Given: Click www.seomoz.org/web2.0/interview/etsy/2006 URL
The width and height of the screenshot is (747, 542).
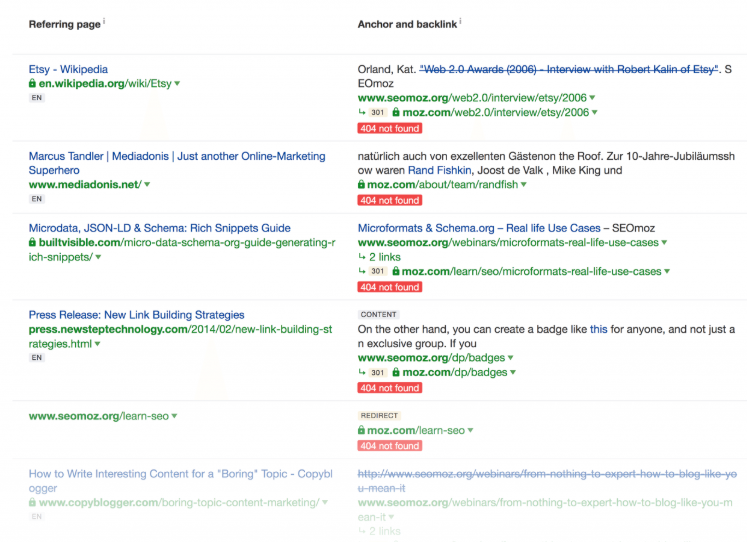Looking at the screenshot, I should coord(472,98).
